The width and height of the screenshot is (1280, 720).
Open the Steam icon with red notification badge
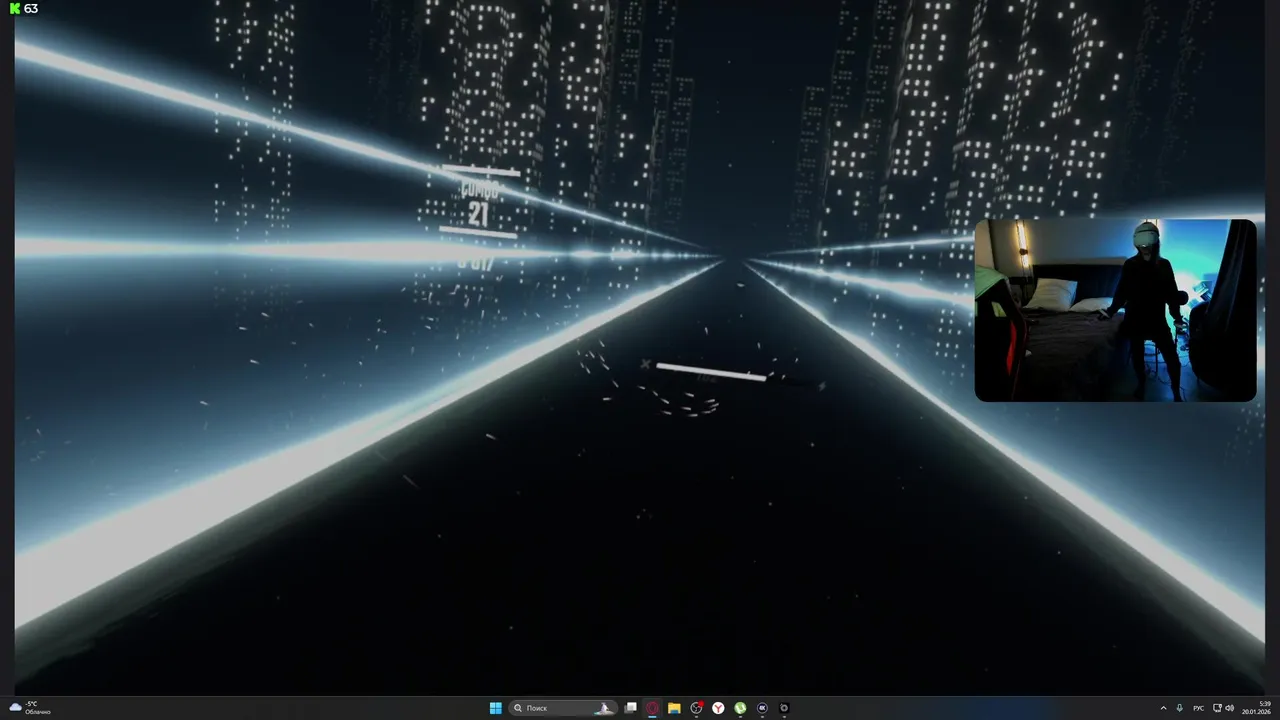(x=697, y=708)
